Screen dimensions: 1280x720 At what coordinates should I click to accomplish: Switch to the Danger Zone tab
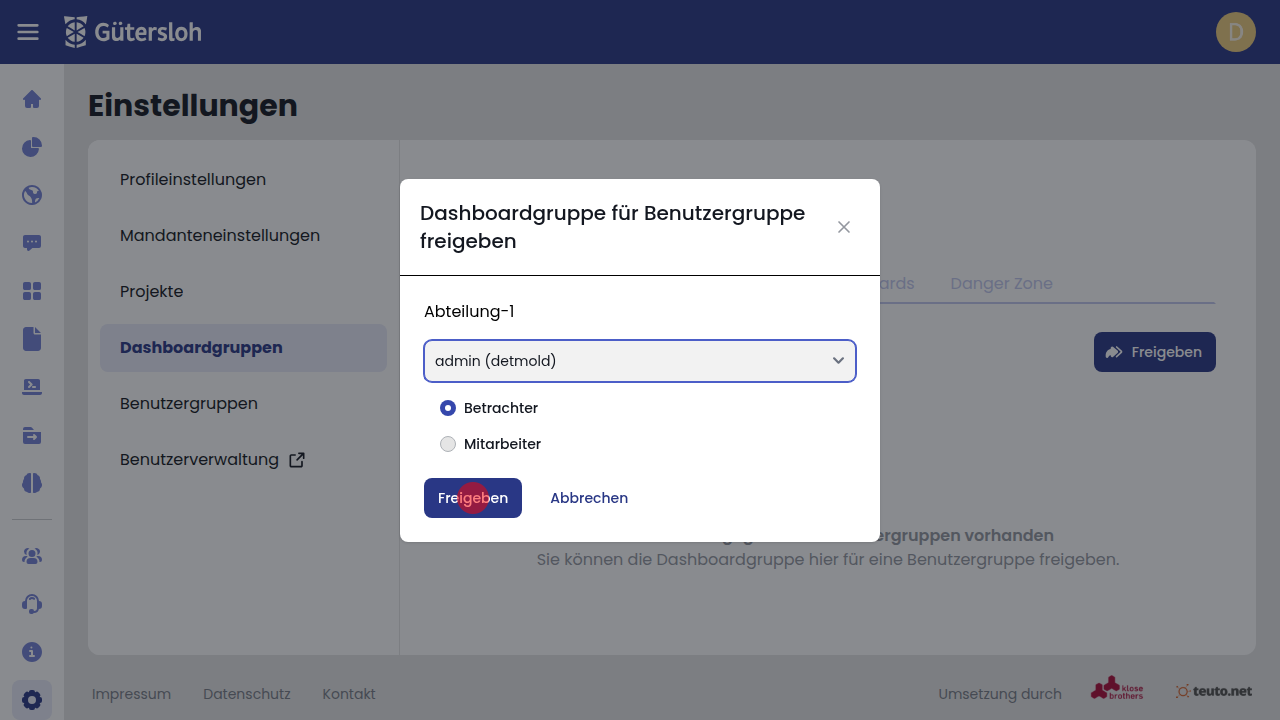coord(1001,284)
